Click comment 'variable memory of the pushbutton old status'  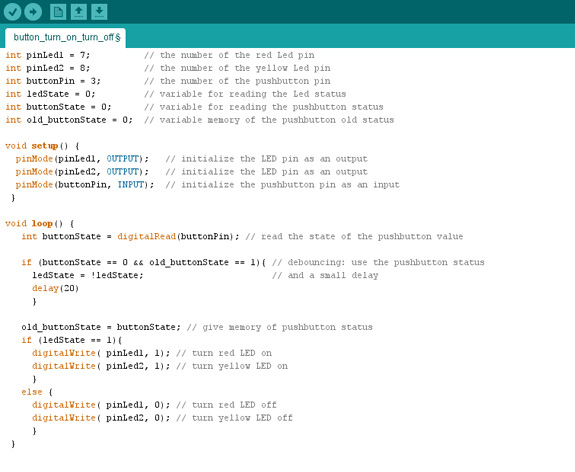277,120
